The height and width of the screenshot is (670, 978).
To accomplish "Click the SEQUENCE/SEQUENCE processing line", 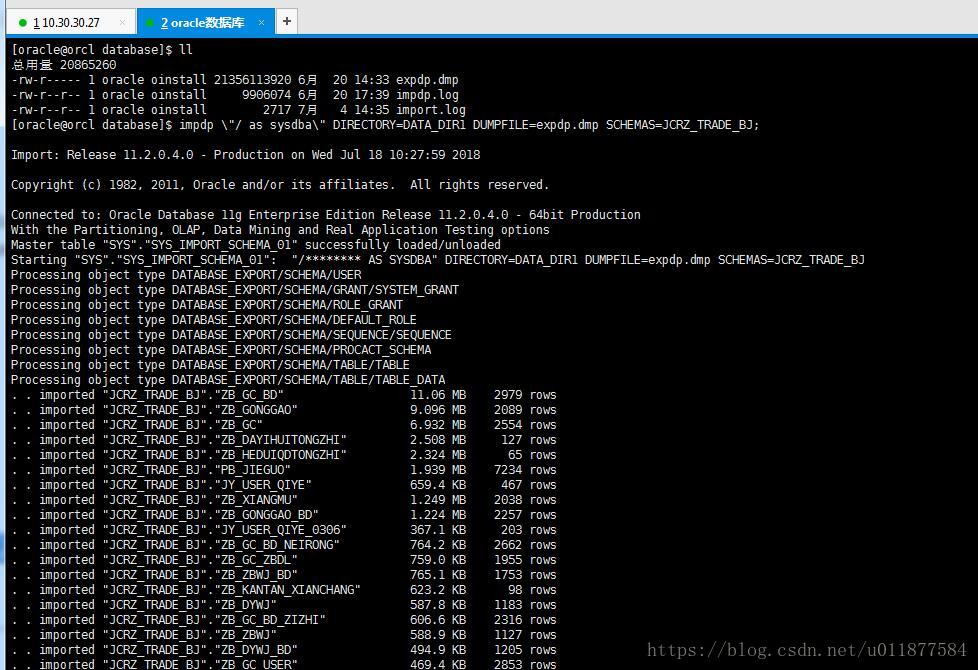I will [231, 334].
